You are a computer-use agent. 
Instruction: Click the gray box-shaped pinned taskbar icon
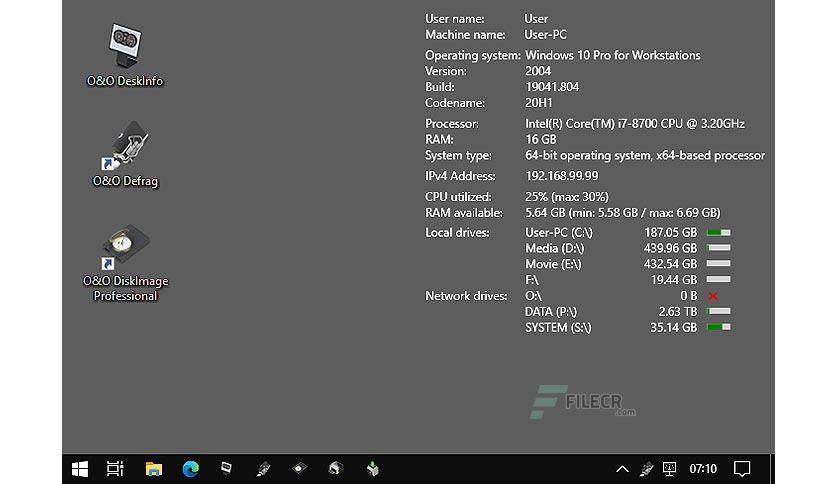[335, 469]
